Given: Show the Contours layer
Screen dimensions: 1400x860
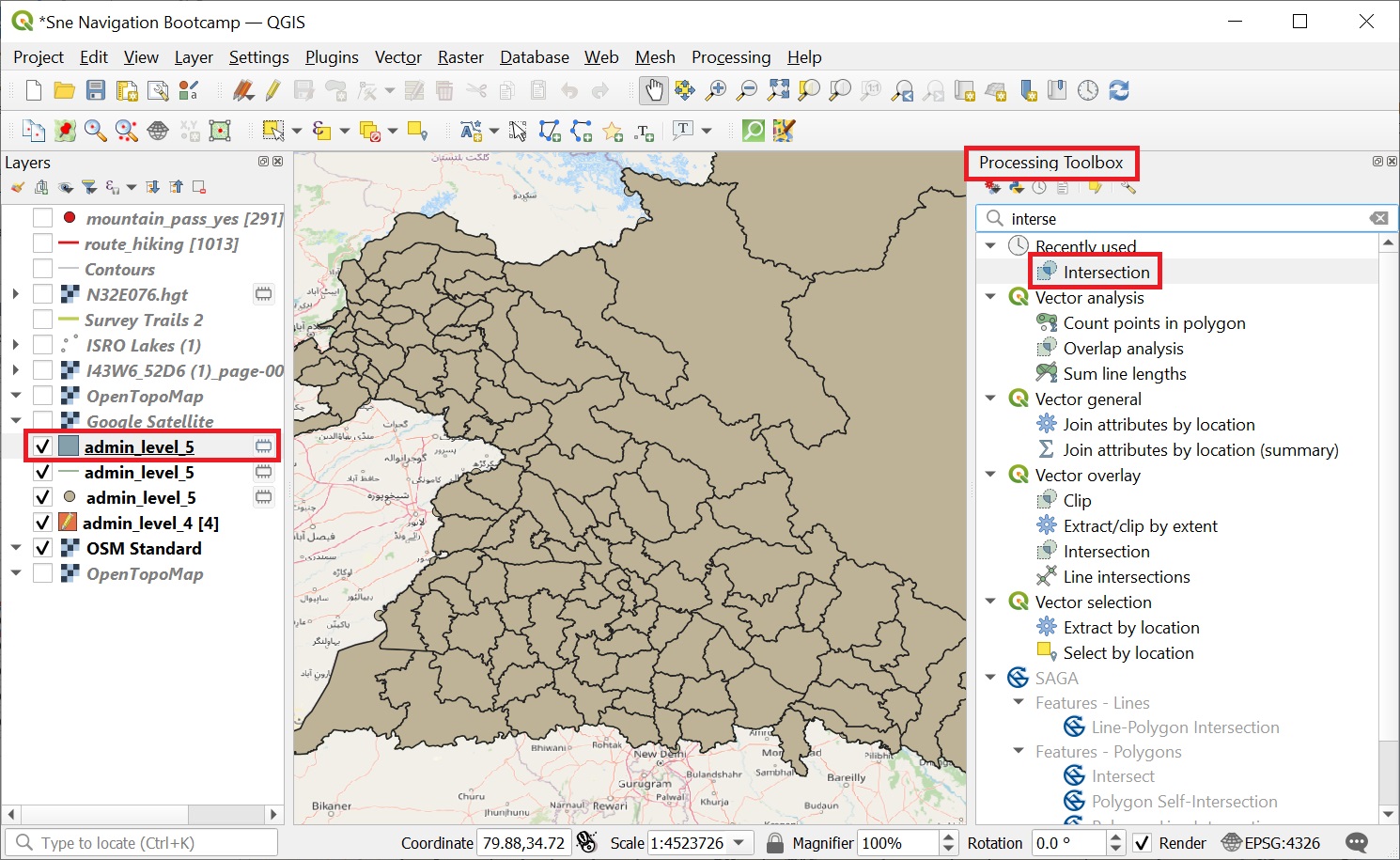Looking at the screenshot, I should click(42, 269).
